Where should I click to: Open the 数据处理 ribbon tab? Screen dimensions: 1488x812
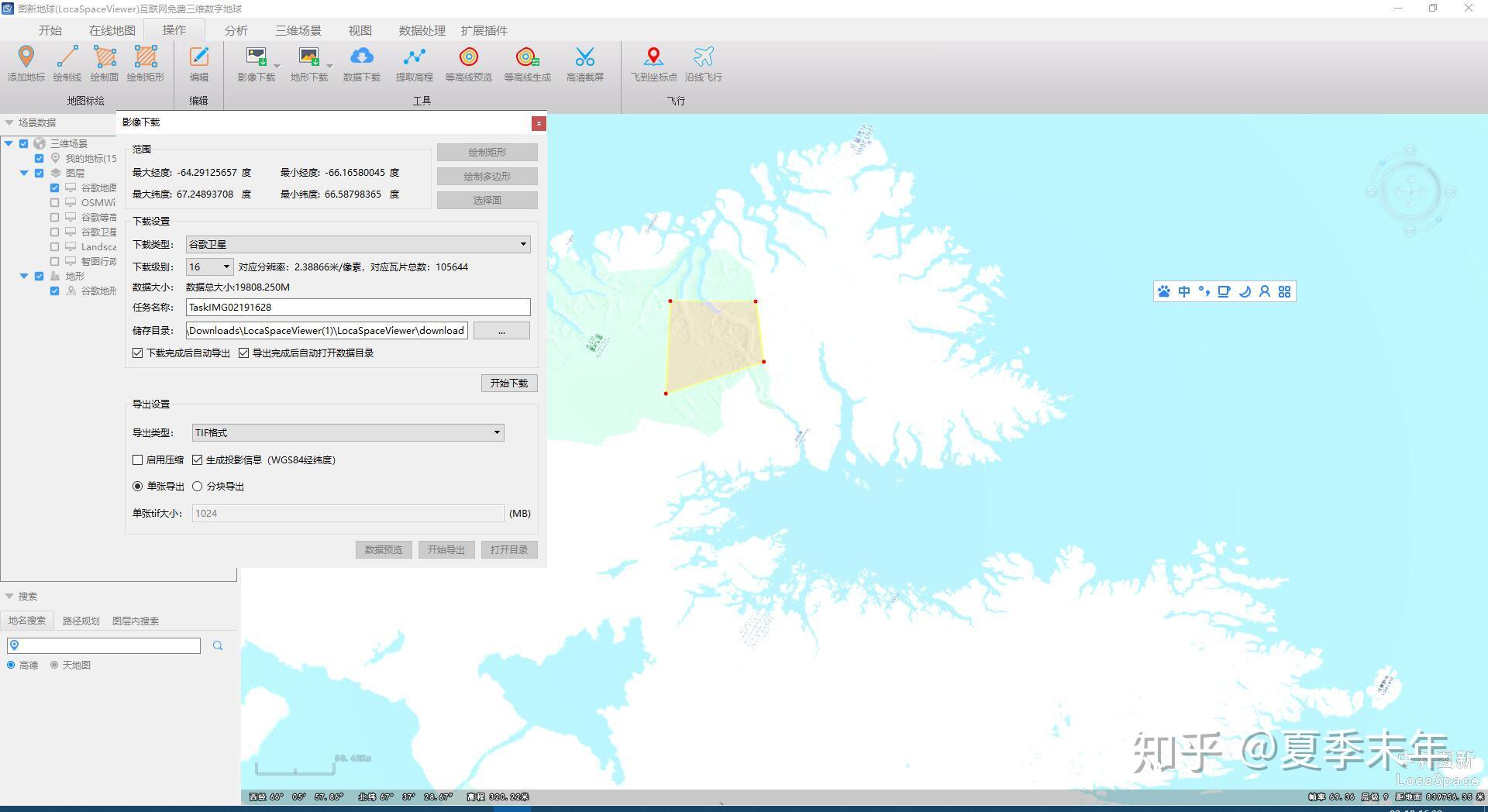[422, 30]
